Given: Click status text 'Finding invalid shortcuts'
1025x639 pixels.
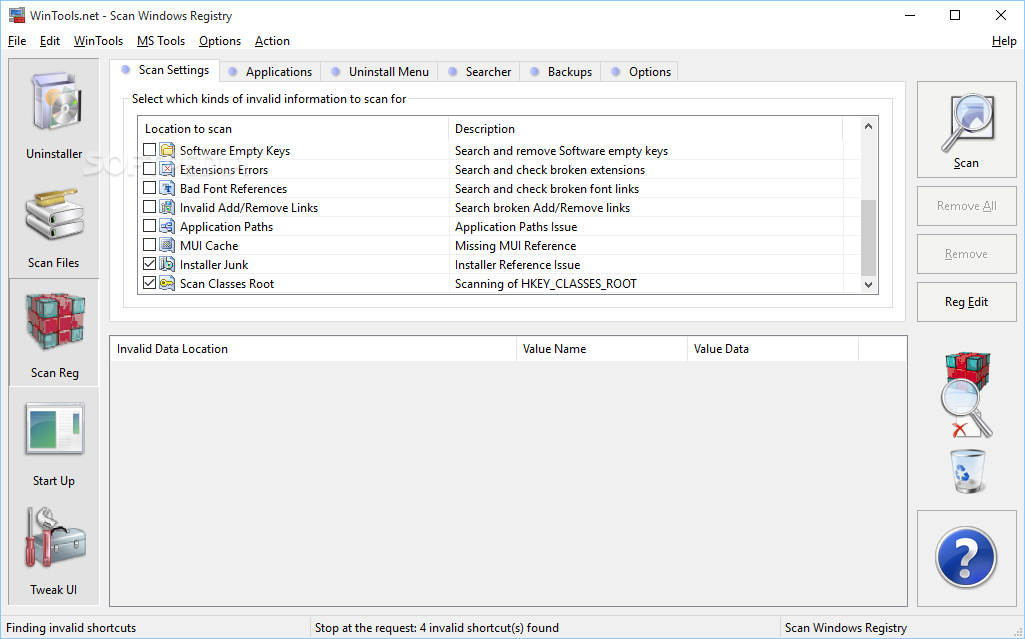Looking at the screenshot, I should pos(71,628).
